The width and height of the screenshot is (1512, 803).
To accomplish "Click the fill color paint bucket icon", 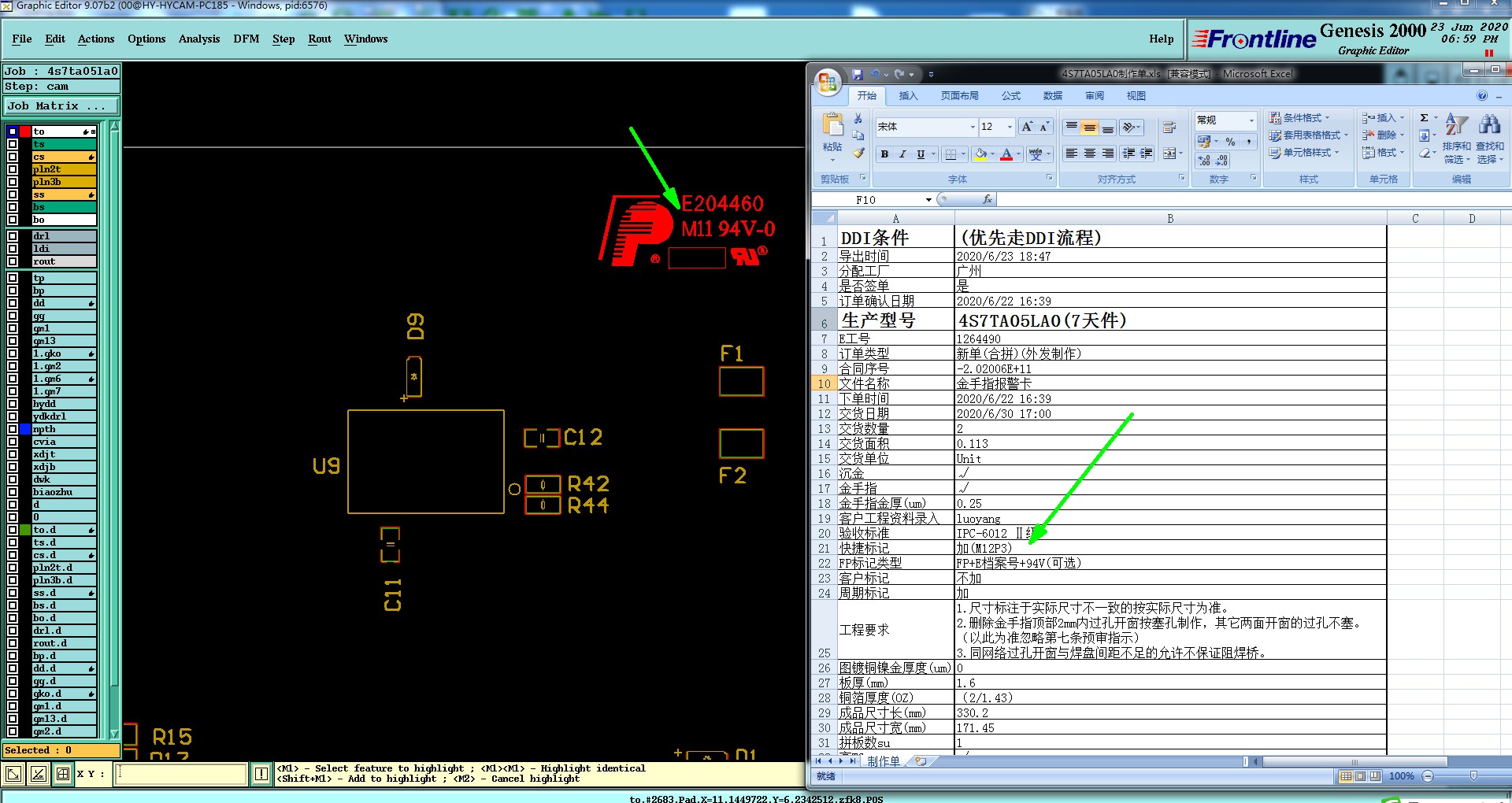I will coord(980,154).
